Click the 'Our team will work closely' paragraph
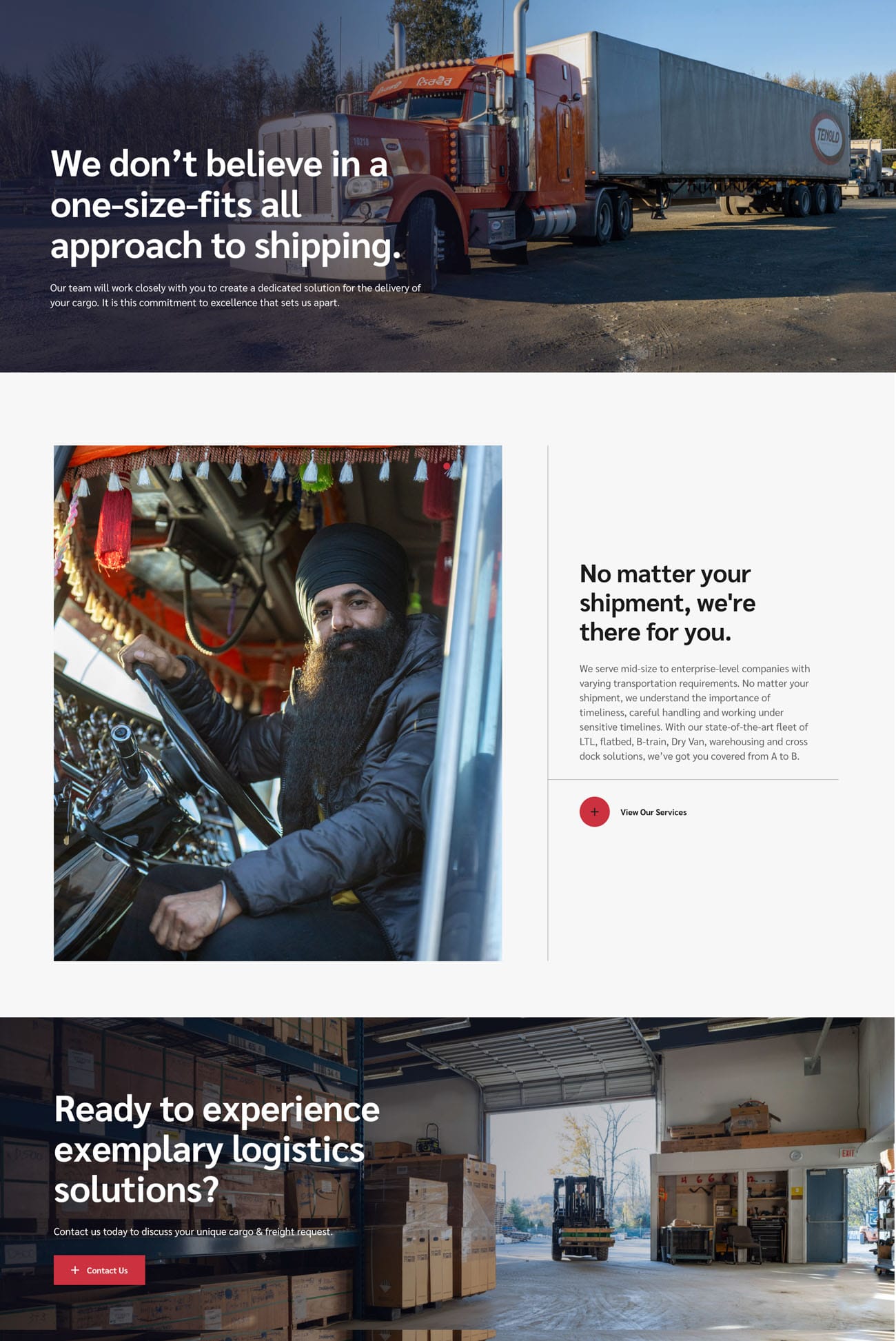Screen dimensions: 896x1341 click(x=235, y=295)
